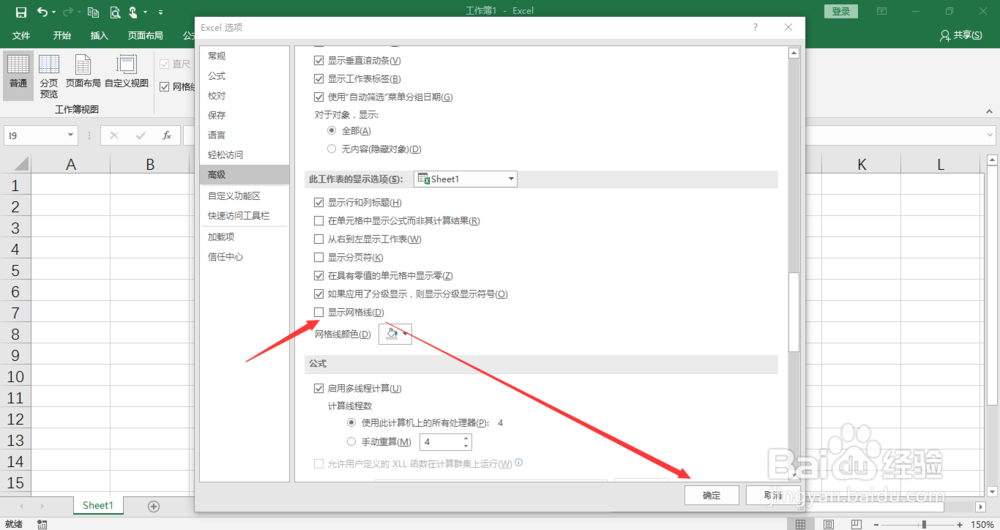Open 自定义视图 custom views
The height and width of the screenshot is (530, 1000).
(126, 71)
